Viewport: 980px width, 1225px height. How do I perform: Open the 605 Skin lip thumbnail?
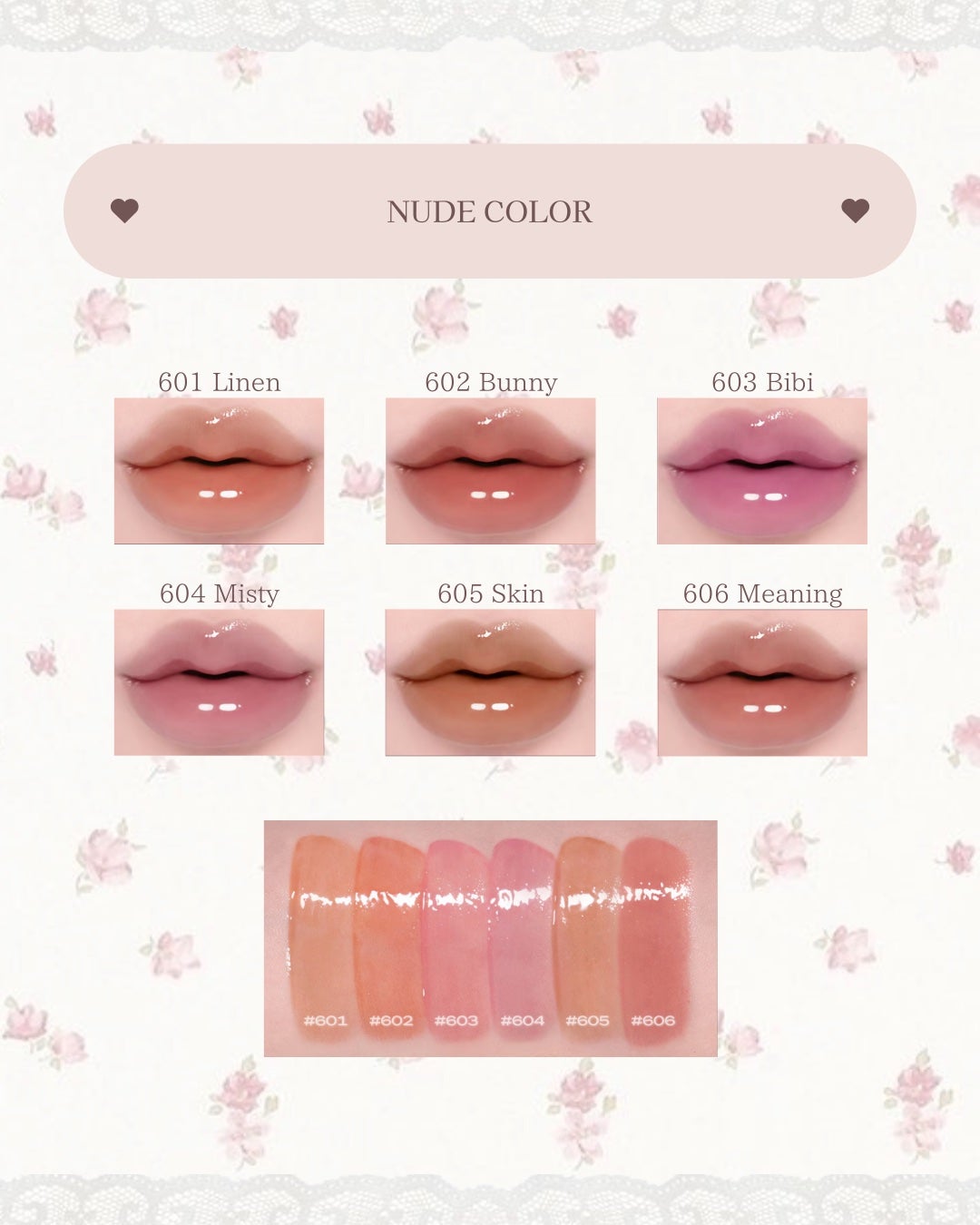coord(490,682)
